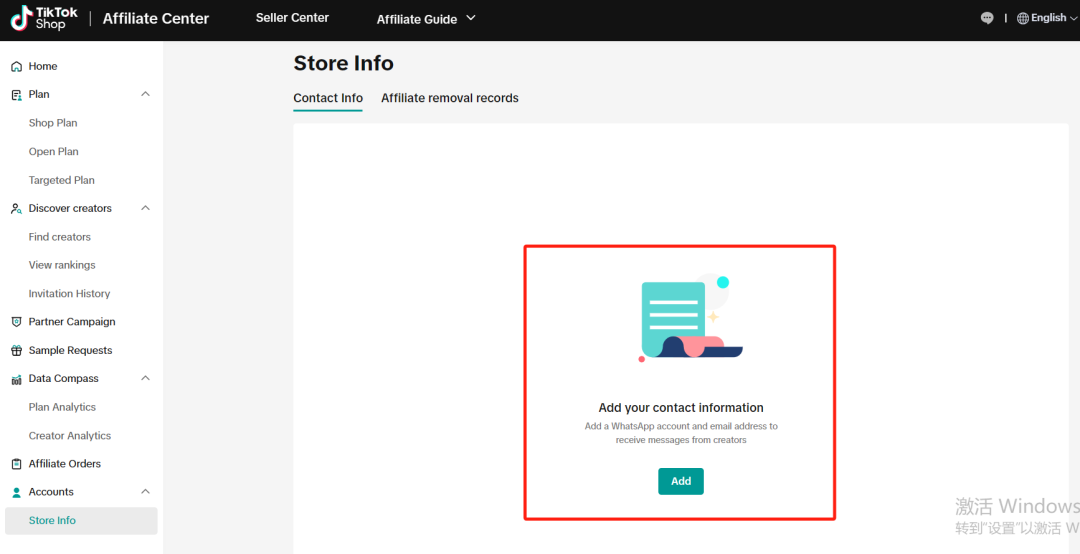Collapse the Accounts section chevron
The image size is (1080, 554).
[145, 492]
